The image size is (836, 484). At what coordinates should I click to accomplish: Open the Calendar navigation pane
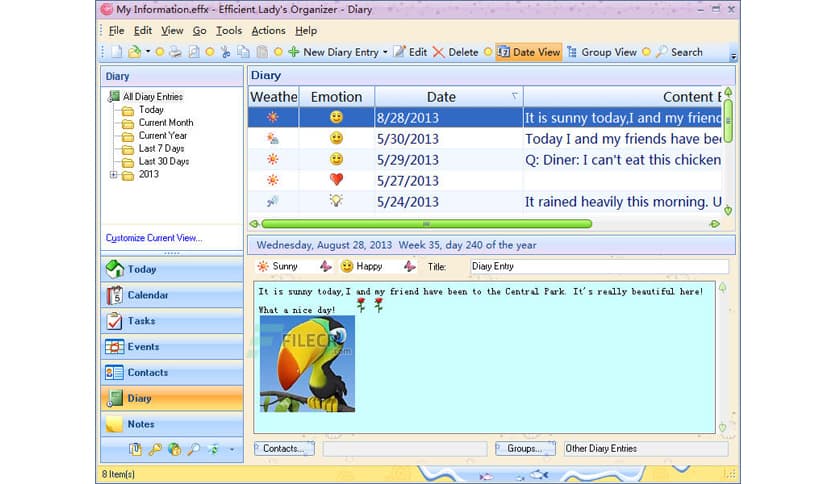tap(172, 295)
